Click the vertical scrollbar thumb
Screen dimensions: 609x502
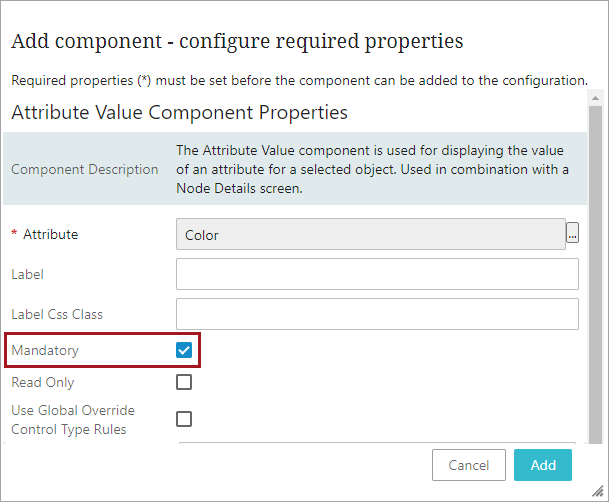click(595, 270)
